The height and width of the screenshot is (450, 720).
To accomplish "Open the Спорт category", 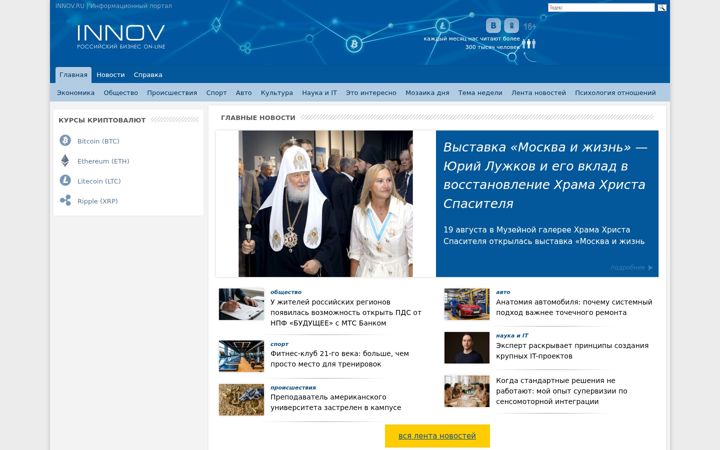I will pyautogui.click(x=216, y=93).
